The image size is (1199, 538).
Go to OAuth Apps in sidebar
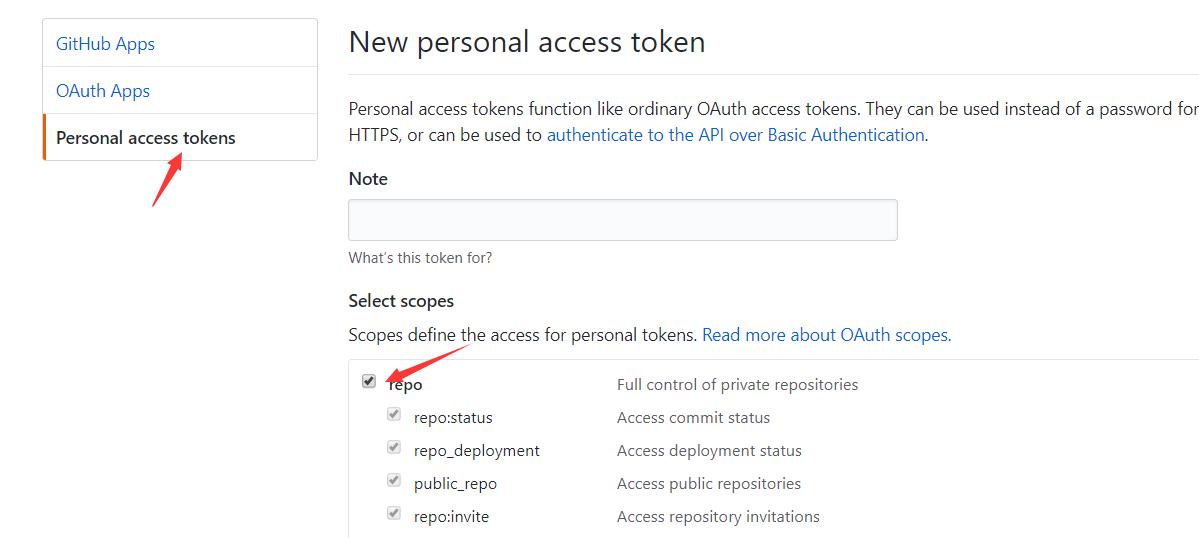103,91
